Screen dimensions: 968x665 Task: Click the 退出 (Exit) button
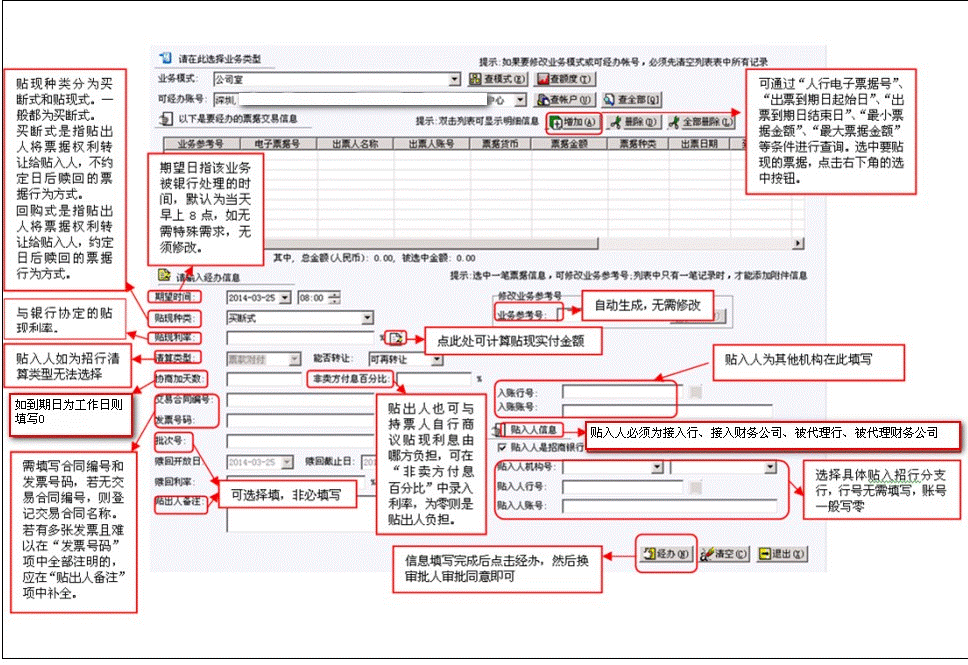pos(780,553)
